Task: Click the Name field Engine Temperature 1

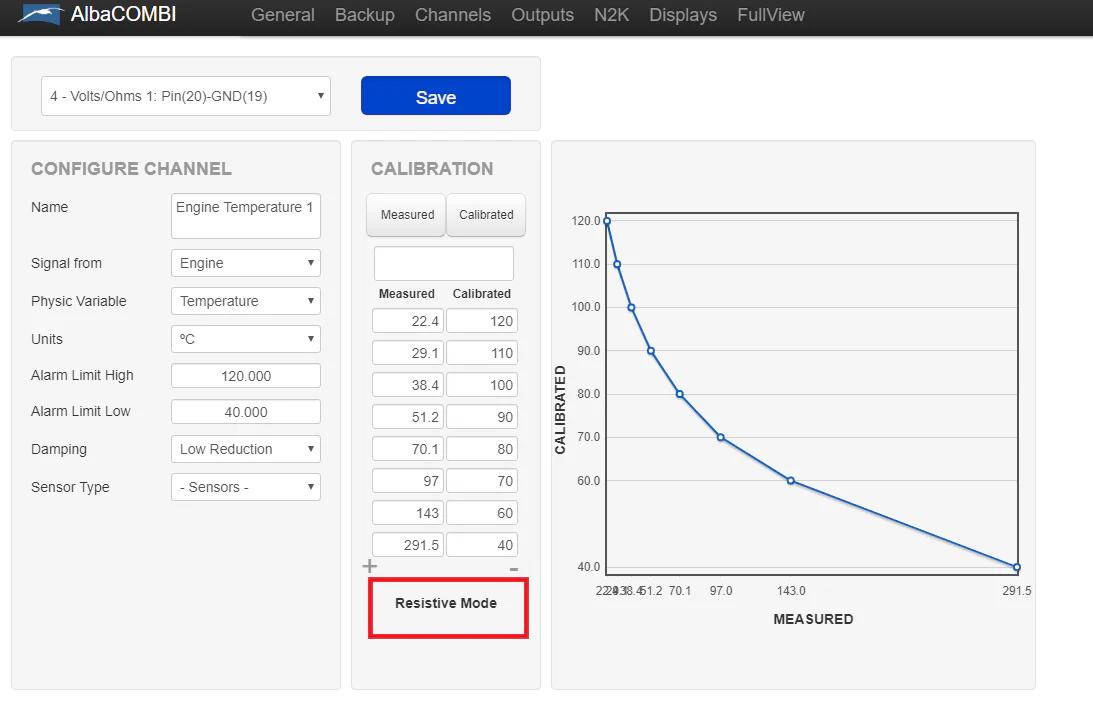Action: click(x=245, y=215)
